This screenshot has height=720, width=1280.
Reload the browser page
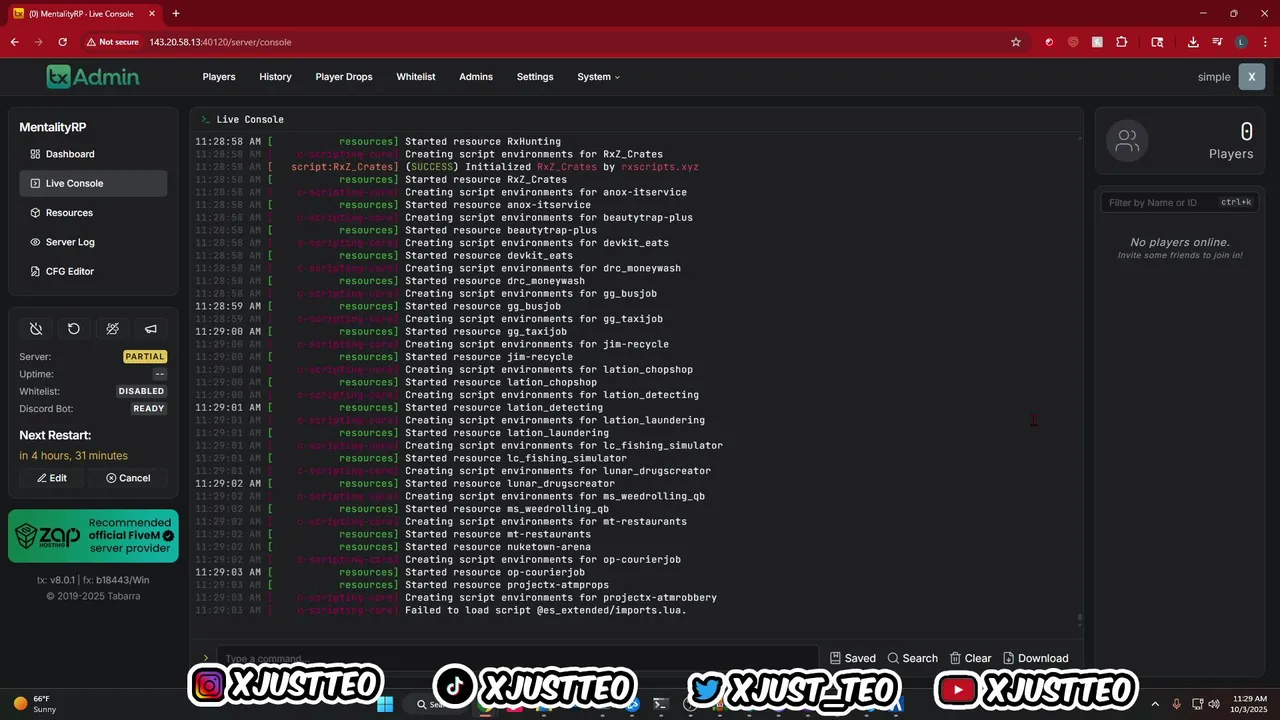(x=62, y=42)
